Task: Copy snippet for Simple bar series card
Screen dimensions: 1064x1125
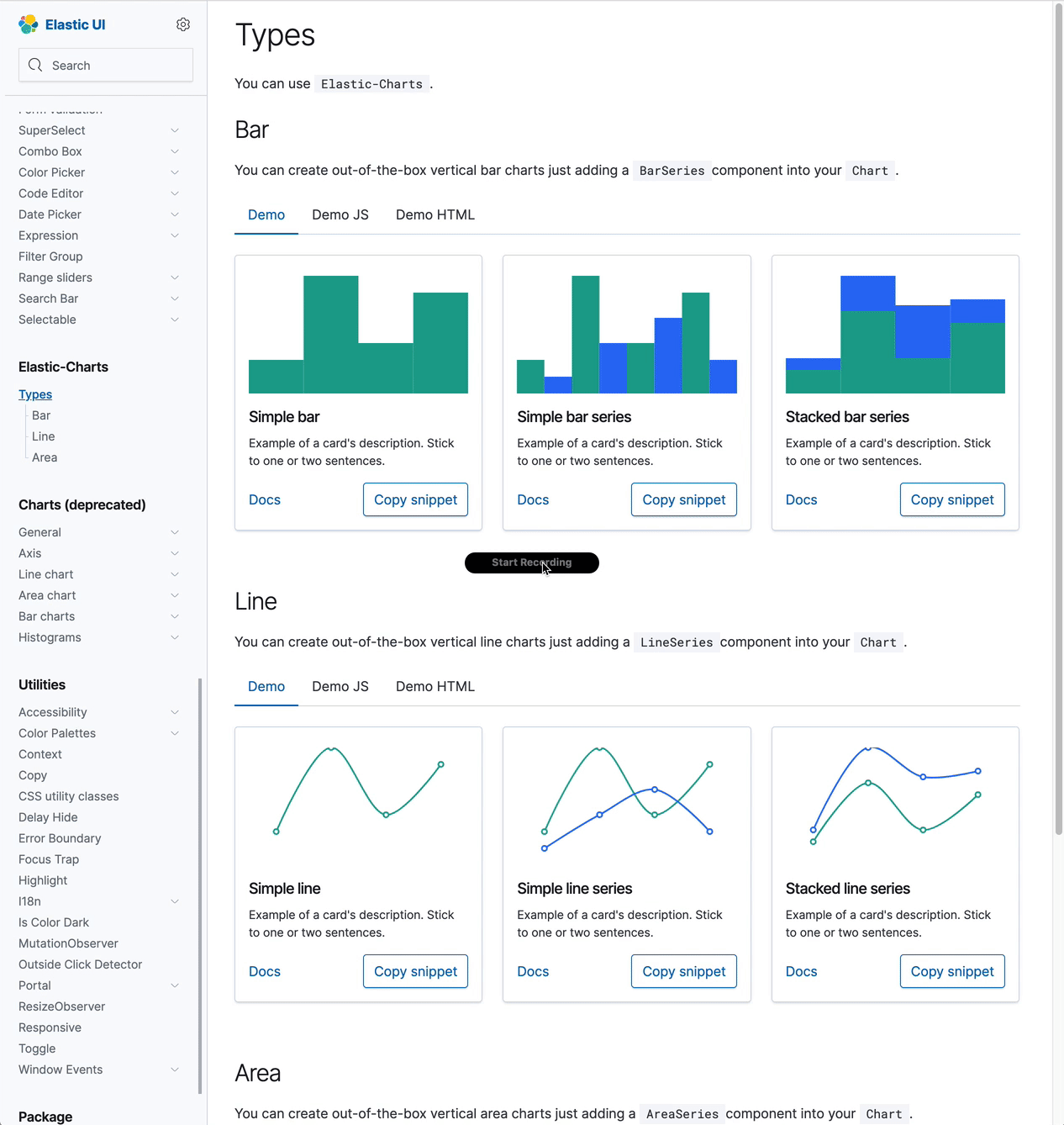Action: tap(684, 499)
